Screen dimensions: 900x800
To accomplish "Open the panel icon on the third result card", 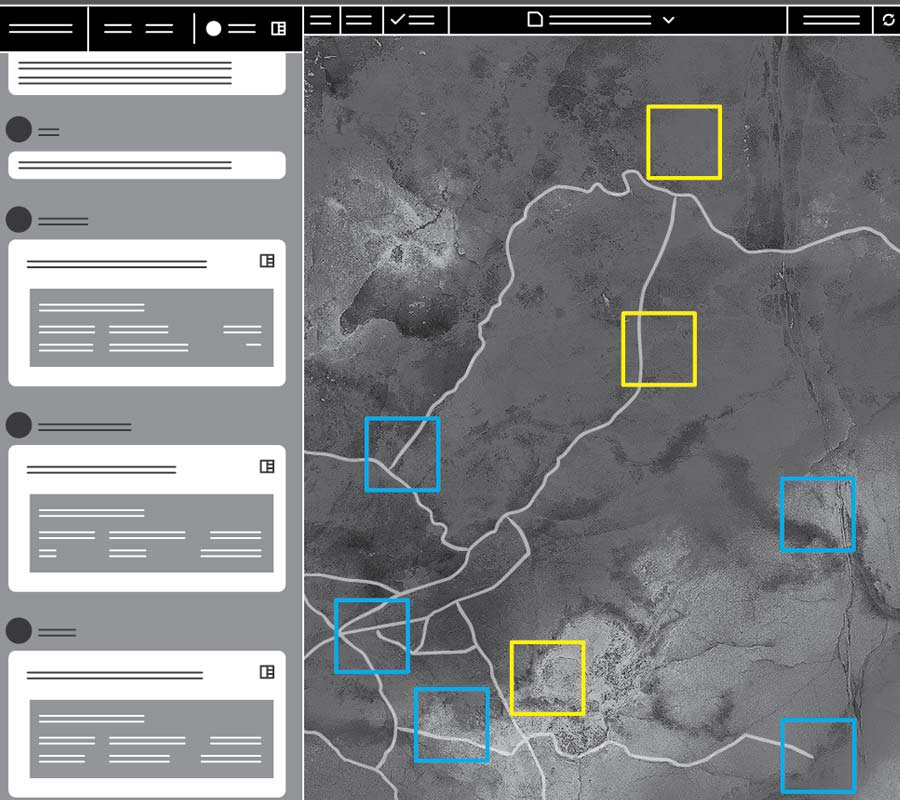I will (x=267, y=672).
